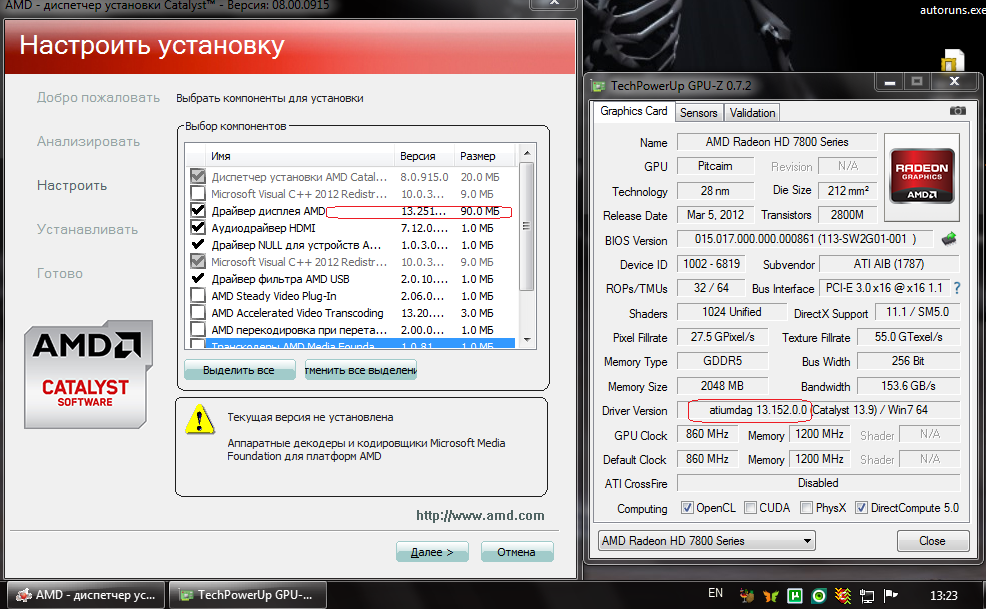Select the Устанавливать step
Viewport: 986px width, 609px height.
pyautogui.click(x=87, y=230)
